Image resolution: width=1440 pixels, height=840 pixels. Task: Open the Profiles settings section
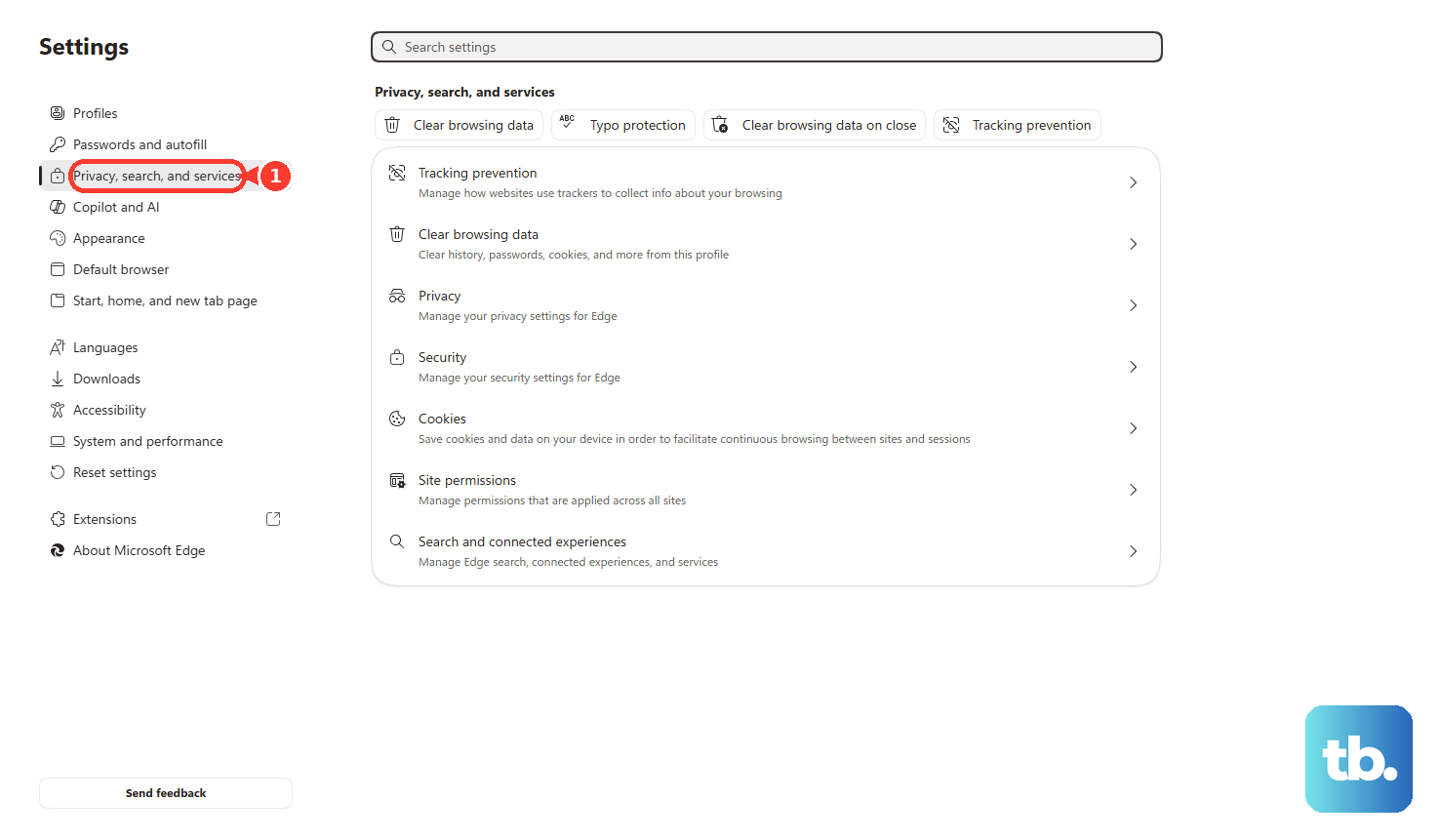(x=166, y=113)
